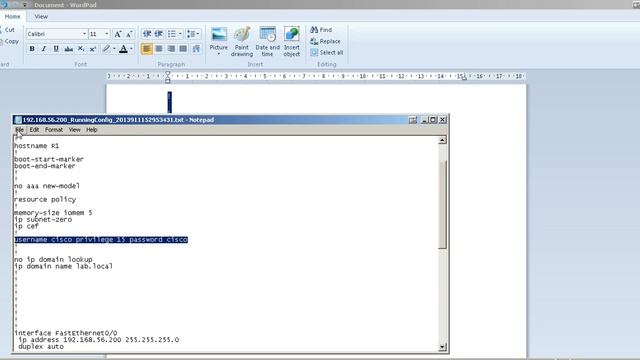Open Notepad File menu
Screen dimensions: 640x360
click(x=20, y=130)
